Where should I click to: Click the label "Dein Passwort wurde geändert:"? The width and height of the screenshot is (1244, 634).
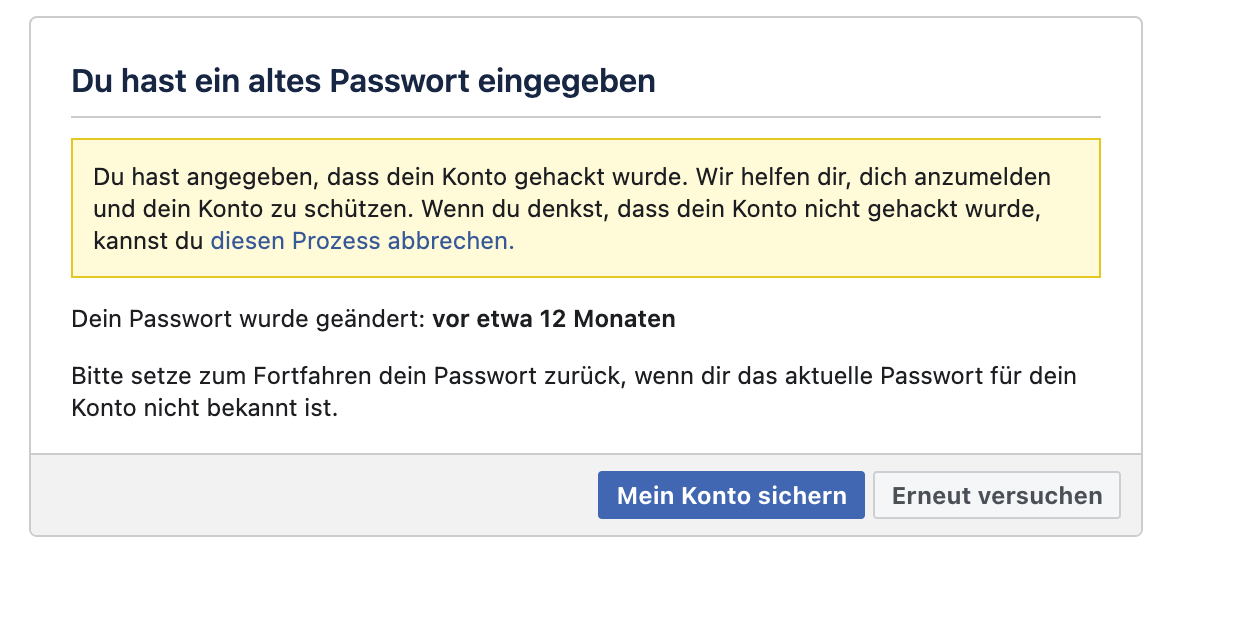click(248, 320)
